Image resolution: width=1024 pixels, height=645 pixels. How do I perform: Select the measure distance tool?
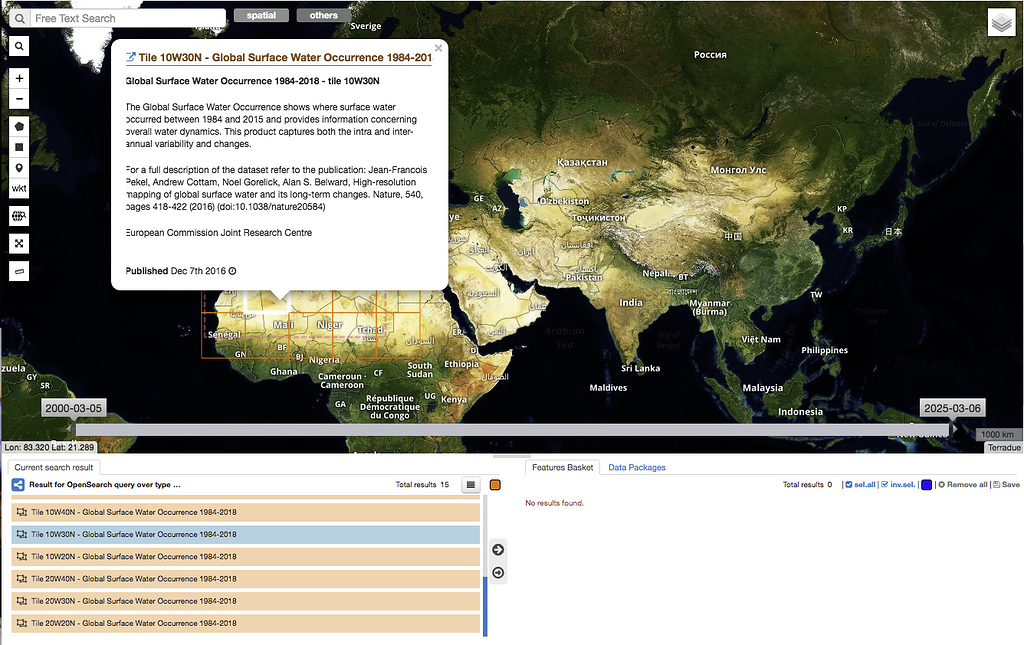[x=18, y=270]
